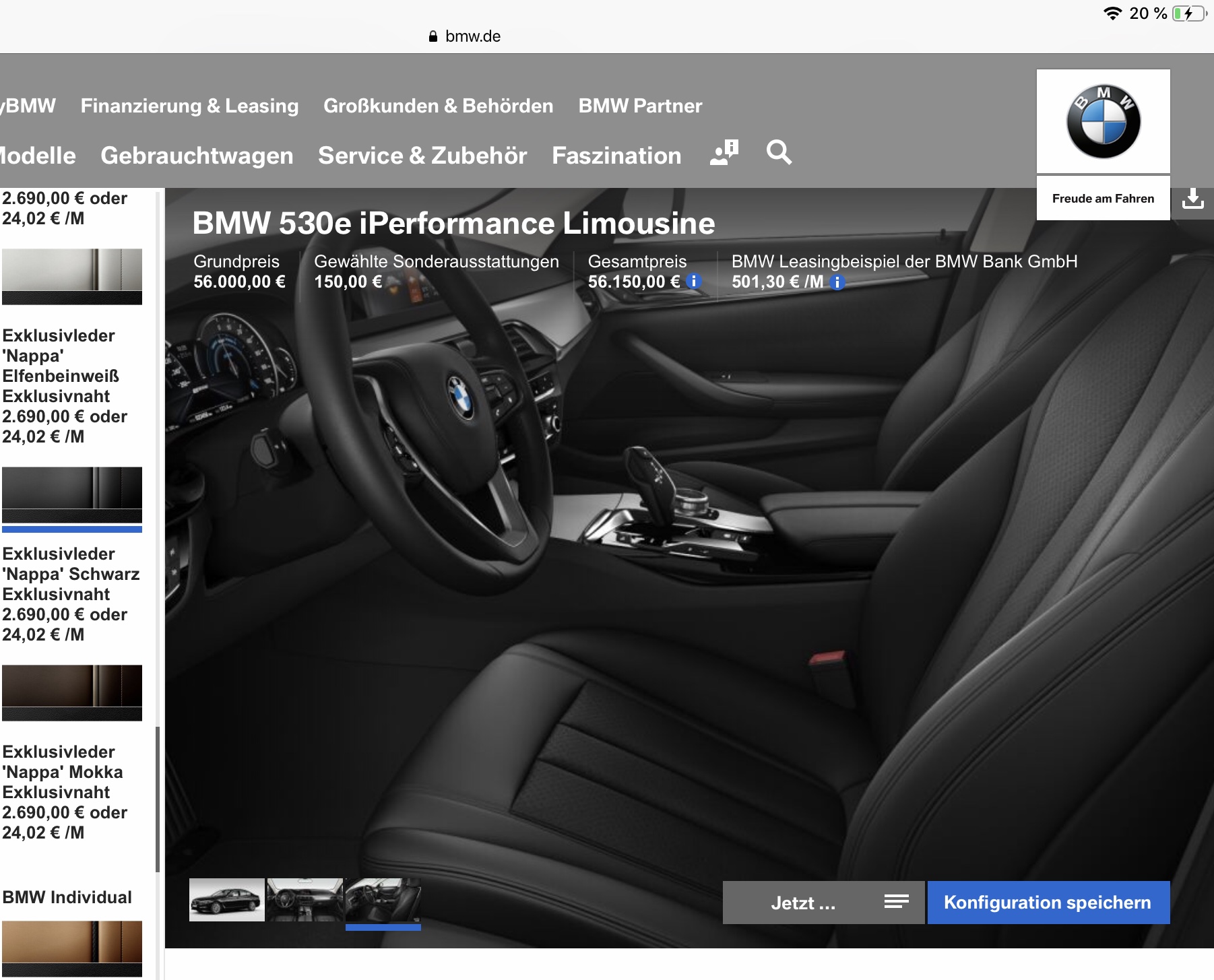Click BMW Individual section heading
Viewport: 1214px width, 980px height.
(67, 897)
